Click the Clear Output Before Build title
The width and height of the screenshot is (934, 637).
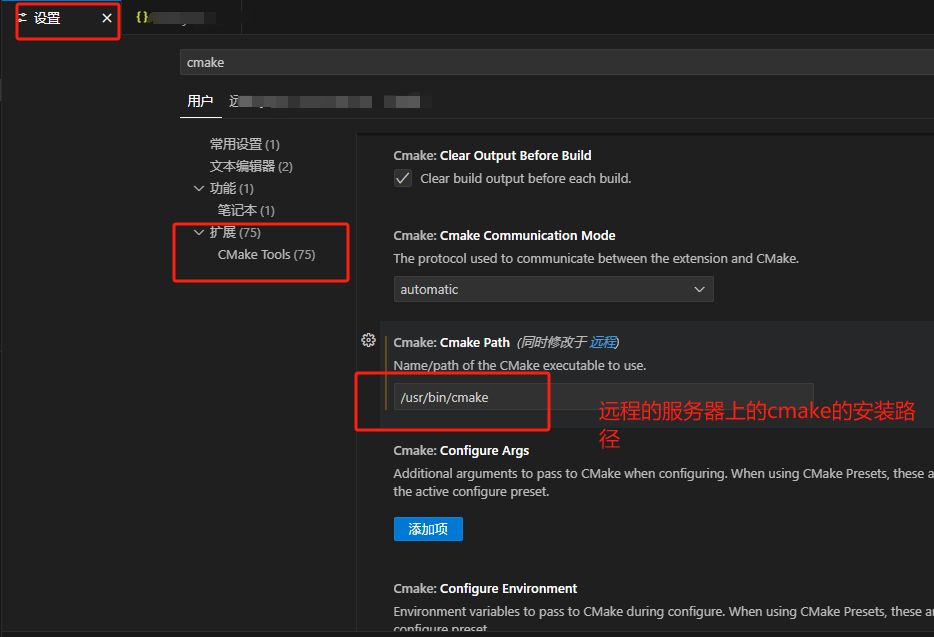492,156
